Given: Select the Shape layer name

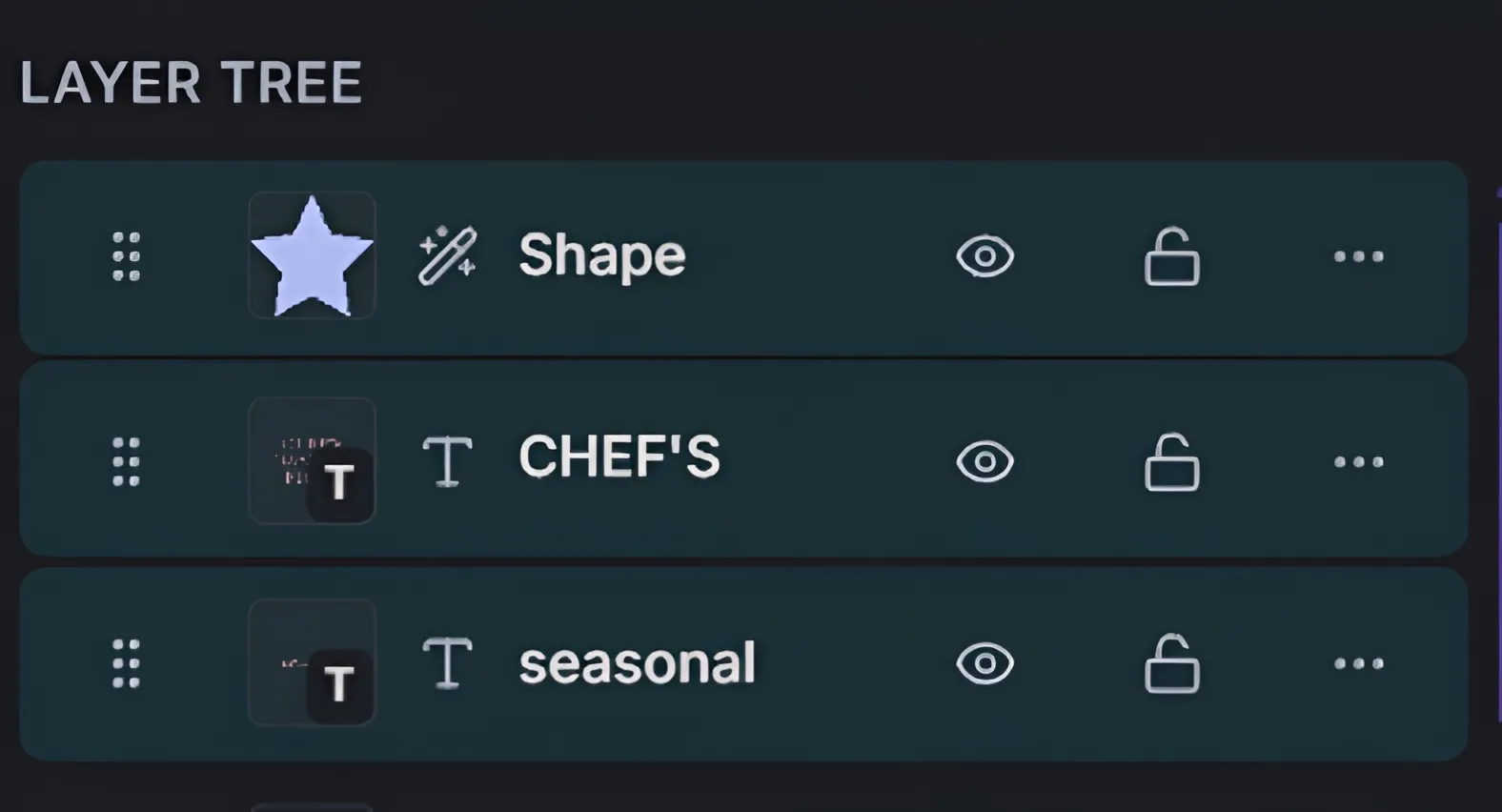Looking at the screenshot, I should 601,256.
